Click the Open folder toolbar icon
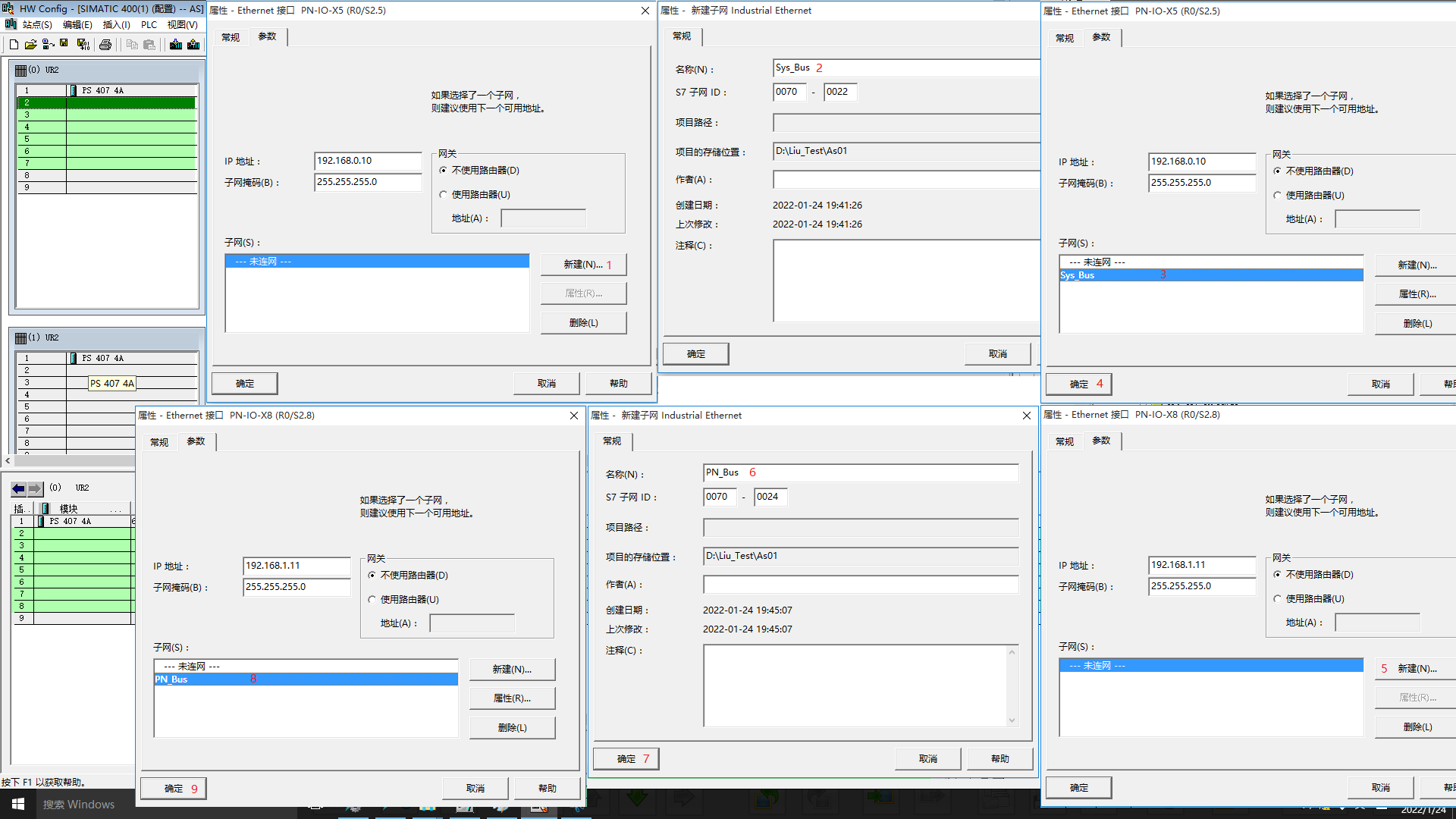The width and height of the screenshot is (1456, 819). tap(30, 45)
